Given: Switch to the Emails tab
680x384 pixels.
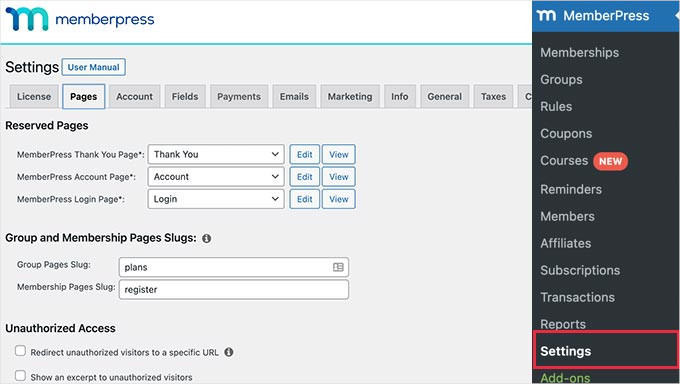Looking at the screenshot, I should tap(294, 96).
